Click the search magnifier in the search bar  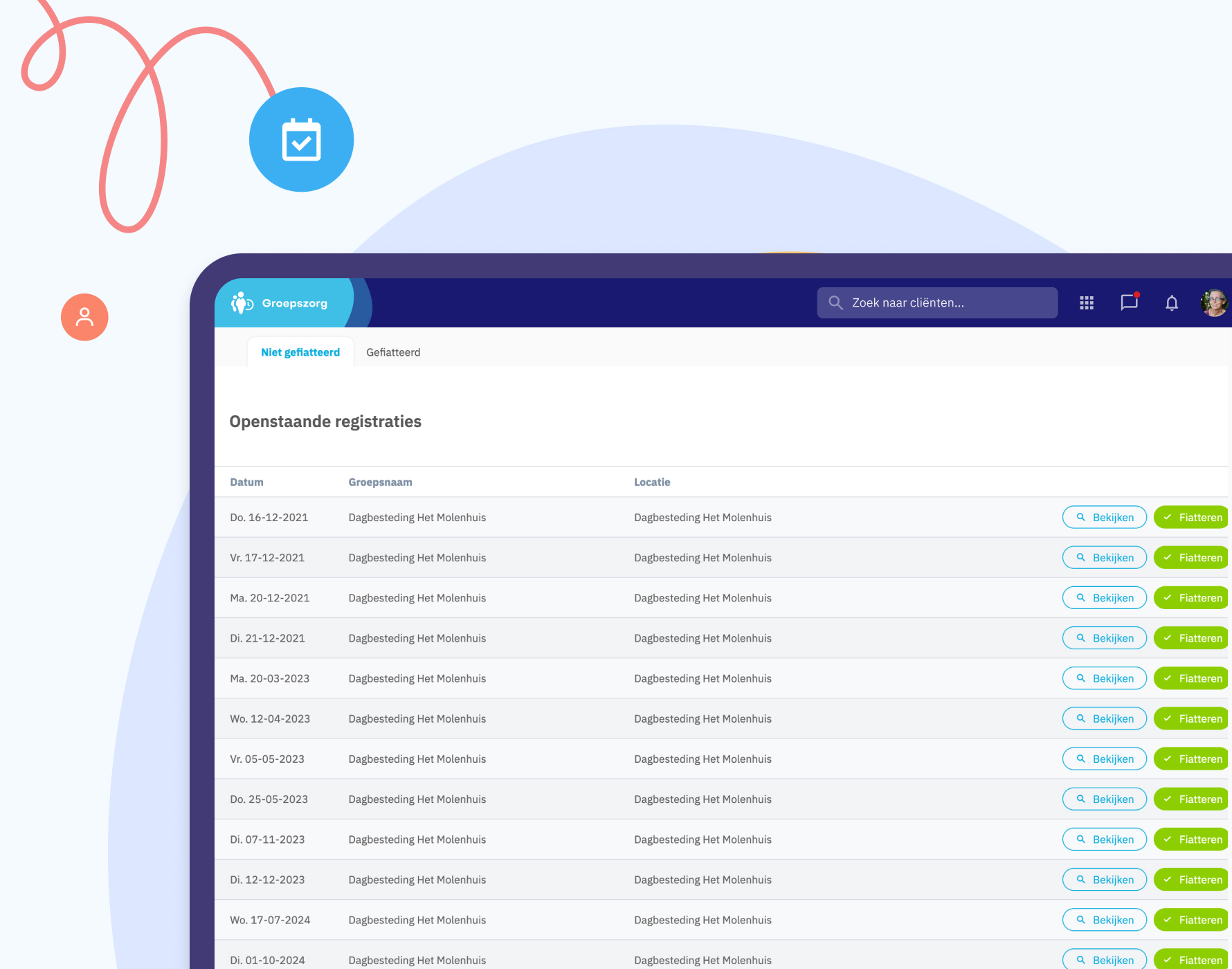[835, 302]
